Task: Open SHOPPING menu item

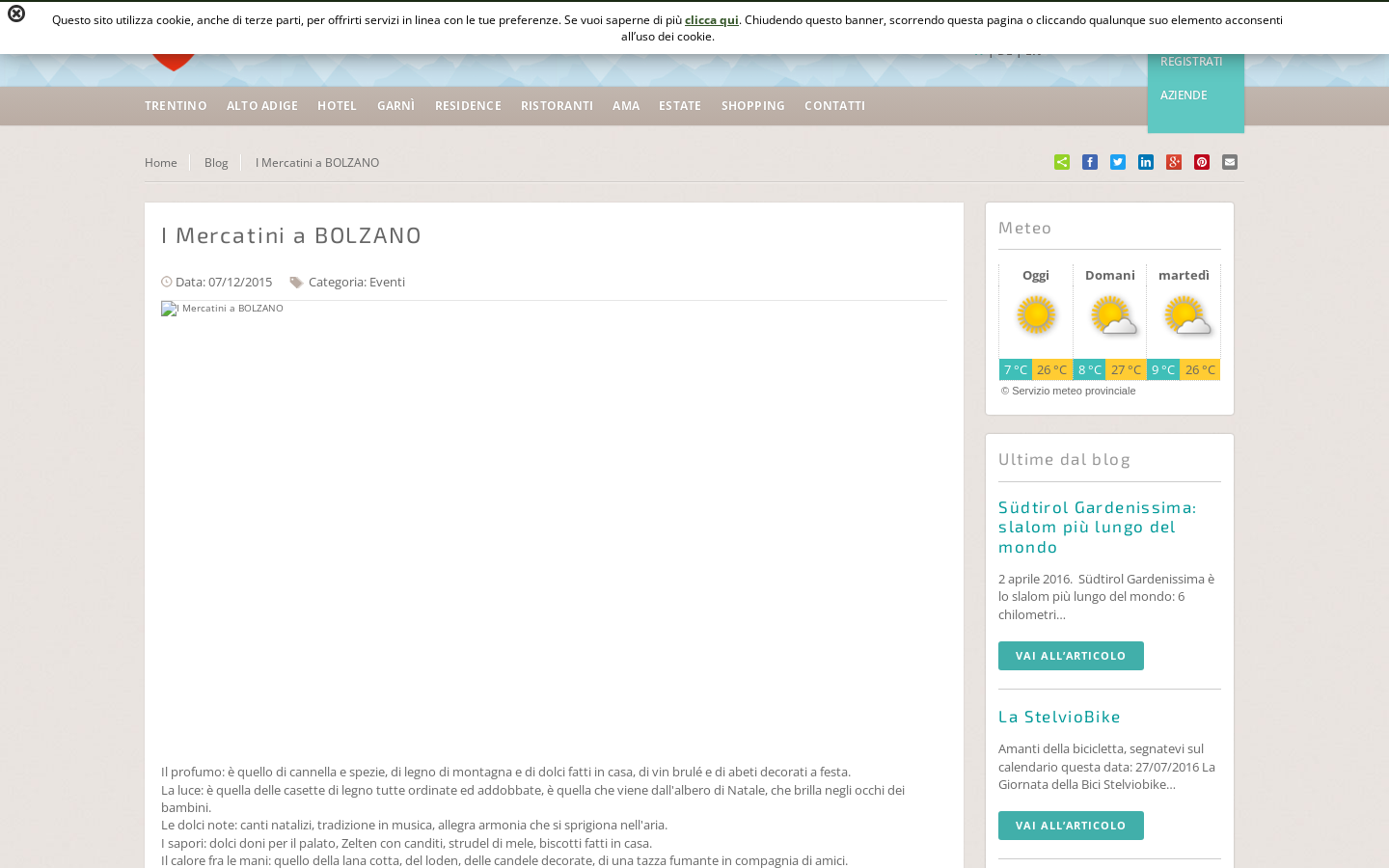Action: click(753, 106)
